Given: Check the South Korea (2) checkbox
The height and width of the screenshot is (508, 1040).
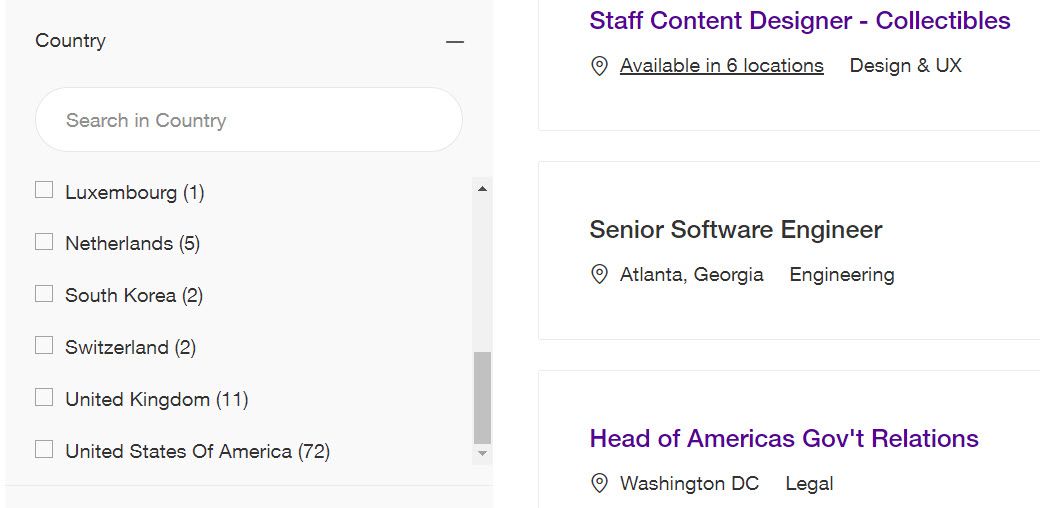Looking at the screenshot, I should [x=44, y=294].
